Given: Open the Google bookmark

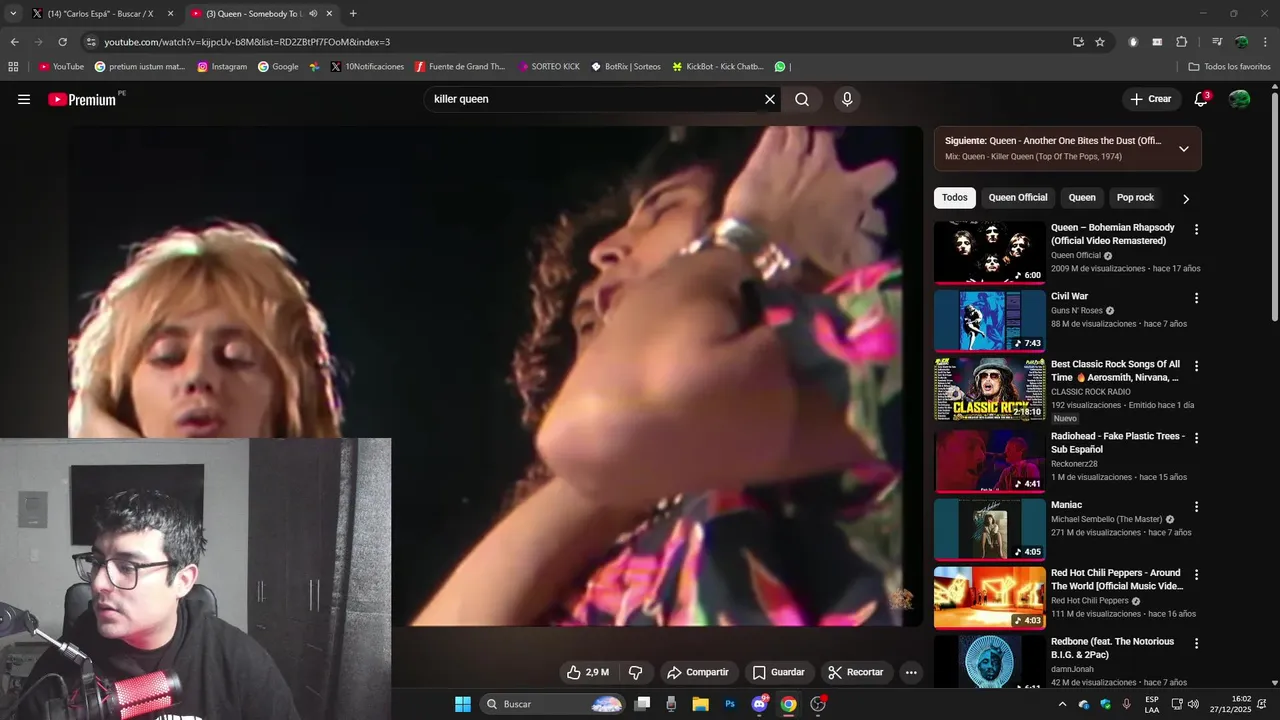Looking at the screenshot, I should point(278,67).
